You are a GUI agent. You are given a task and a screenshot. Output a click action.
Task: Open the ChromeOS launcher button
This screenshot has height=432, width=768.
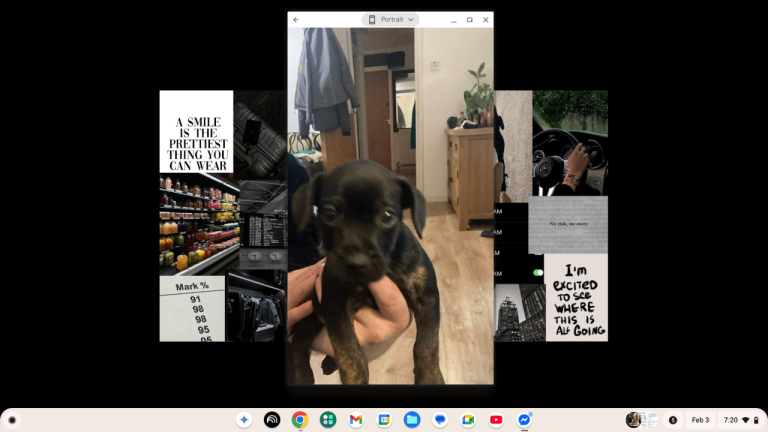(x=13, y=420)
